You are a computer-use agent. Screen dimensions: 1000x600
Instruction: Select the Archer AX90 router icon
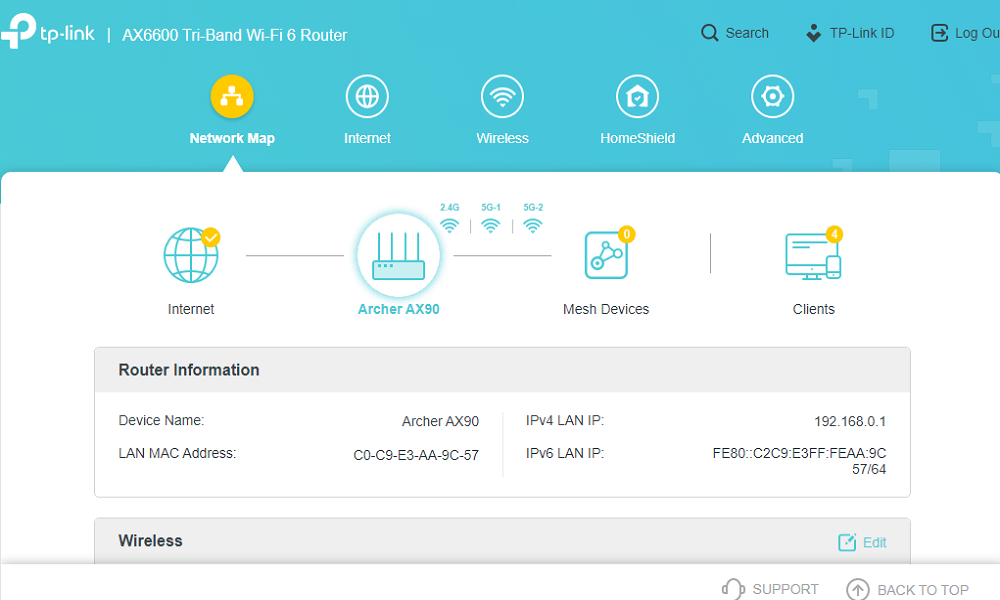coord(399,256)
